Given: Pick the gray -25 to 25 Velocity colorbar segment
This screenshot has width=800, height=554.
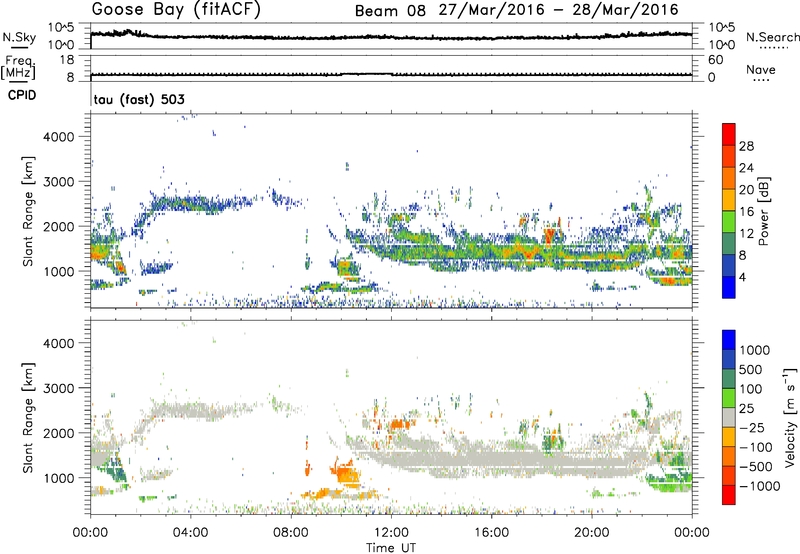Looking at the screenshot, I should [x=729, y=417].
